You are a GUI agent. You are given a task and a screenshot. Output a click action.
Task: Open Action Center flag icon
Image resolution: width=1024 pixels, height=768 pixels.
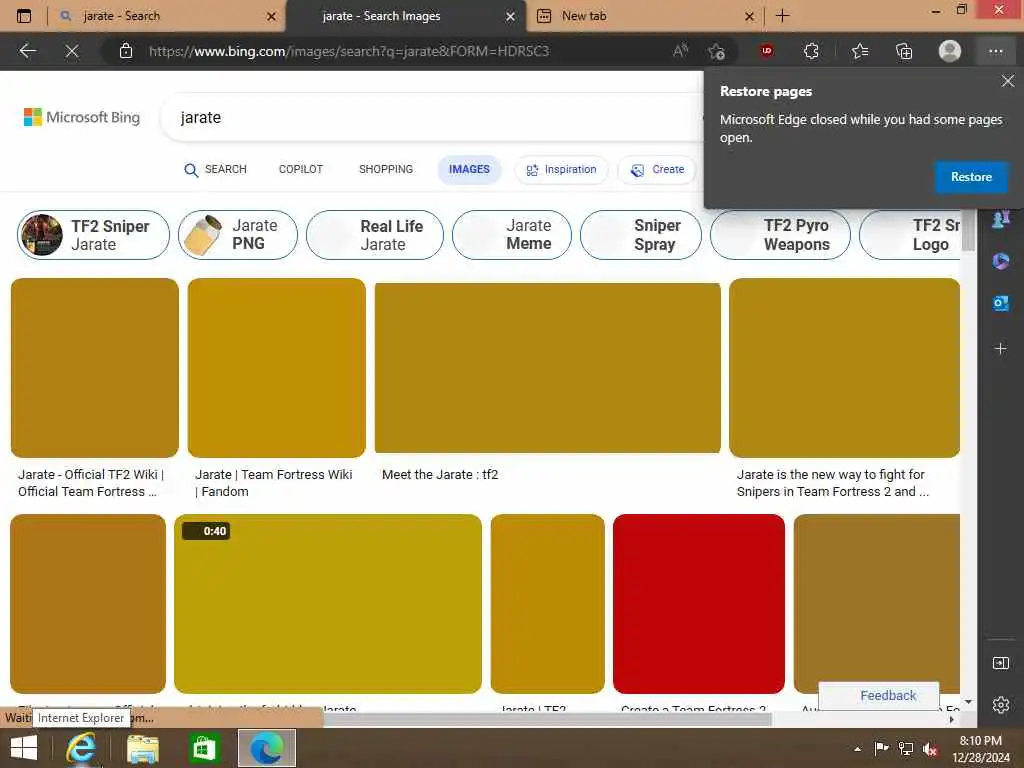[x=881, y=748]
